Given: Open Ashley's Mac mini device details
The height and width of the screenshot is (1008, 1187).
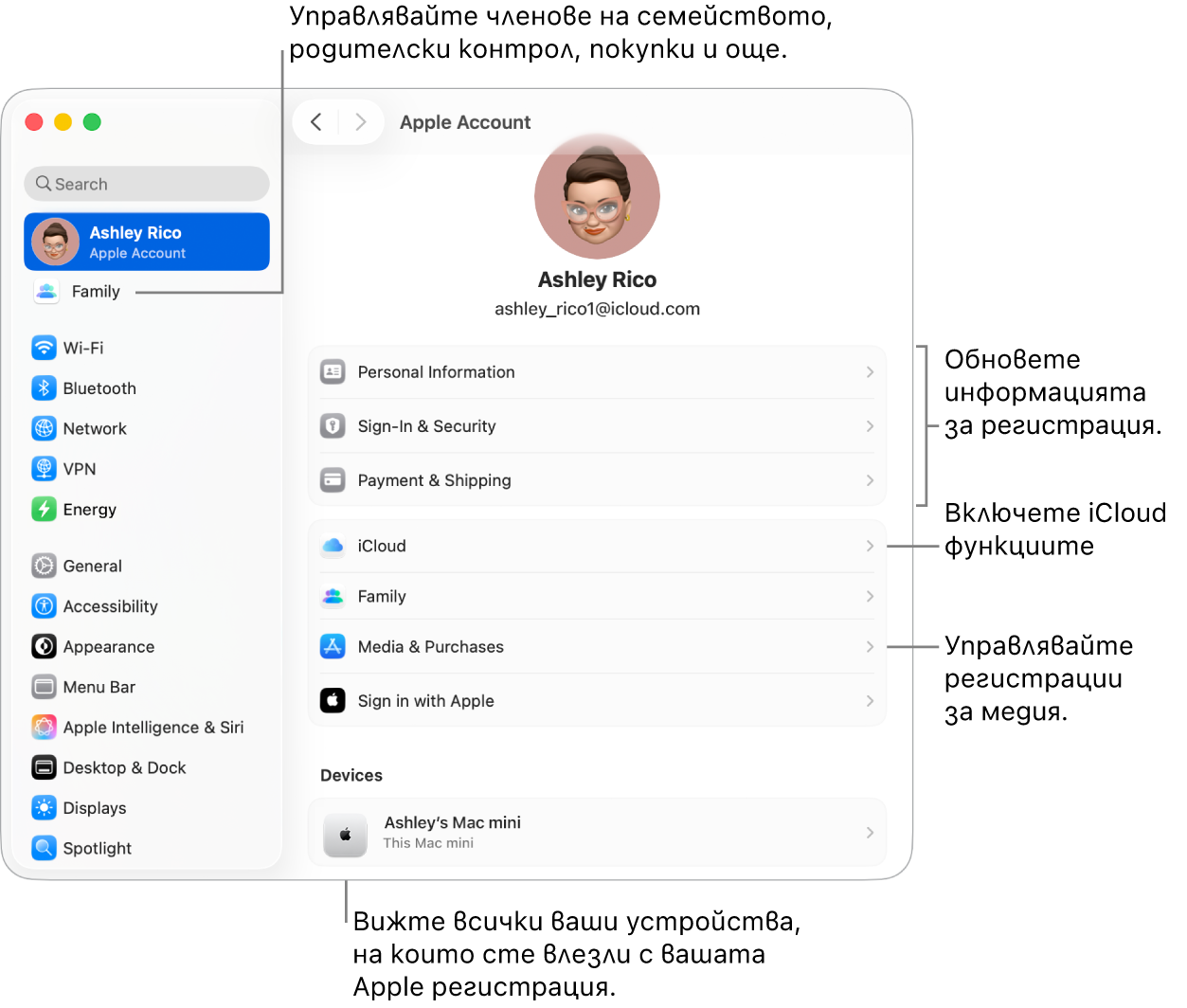Looking at the screenshot, I should pos(596,832).
